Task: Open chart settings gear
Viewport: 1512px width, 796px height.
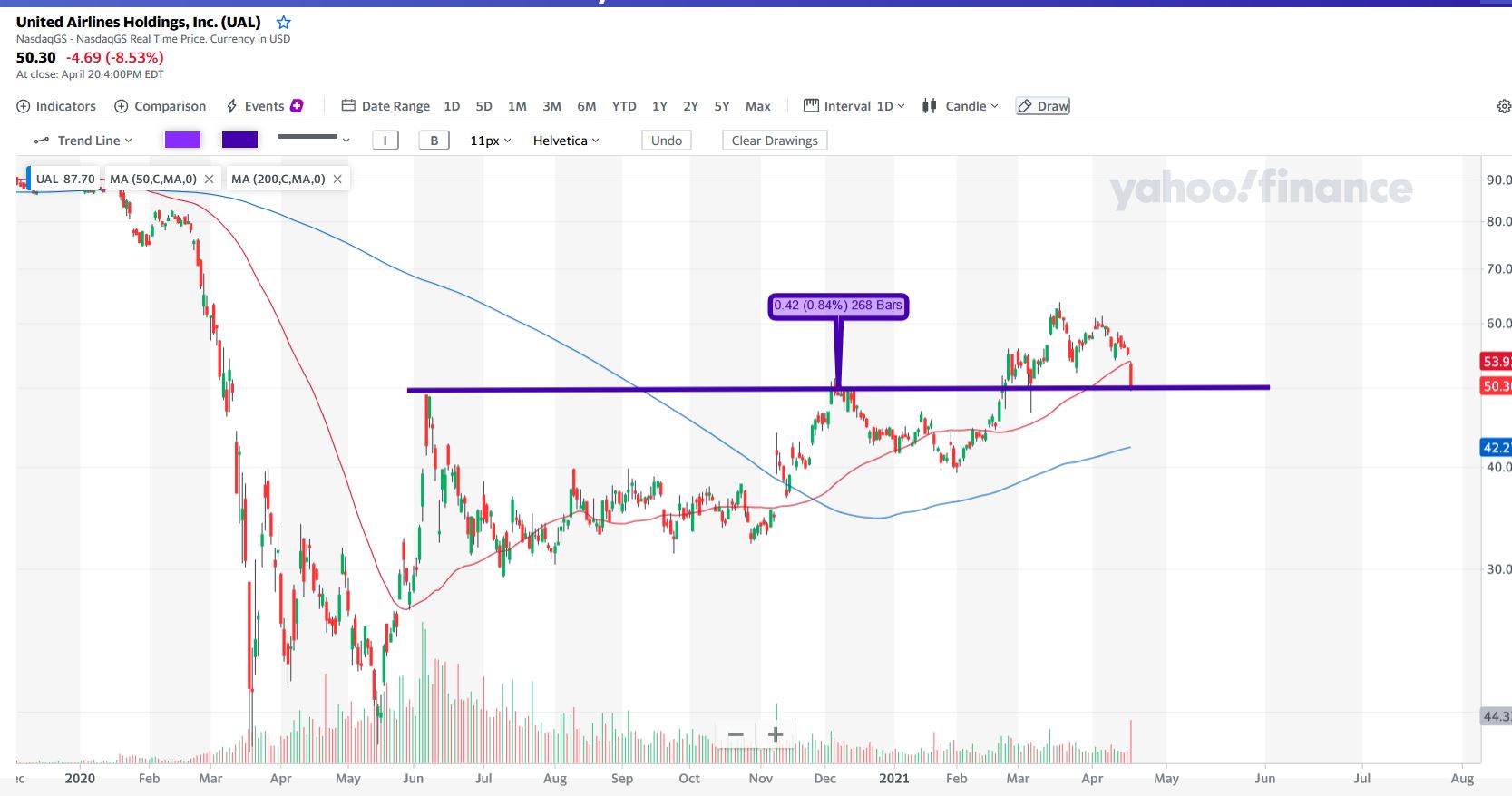Action: 1504,107
